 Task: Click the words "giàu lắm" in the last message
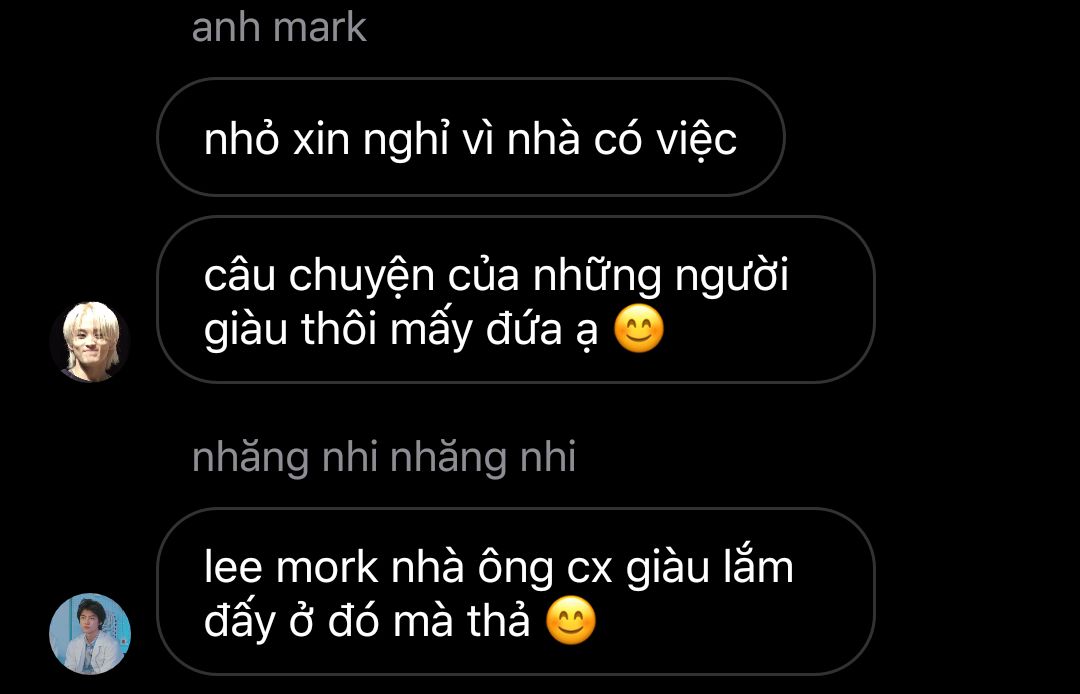[x=710, y=569]
